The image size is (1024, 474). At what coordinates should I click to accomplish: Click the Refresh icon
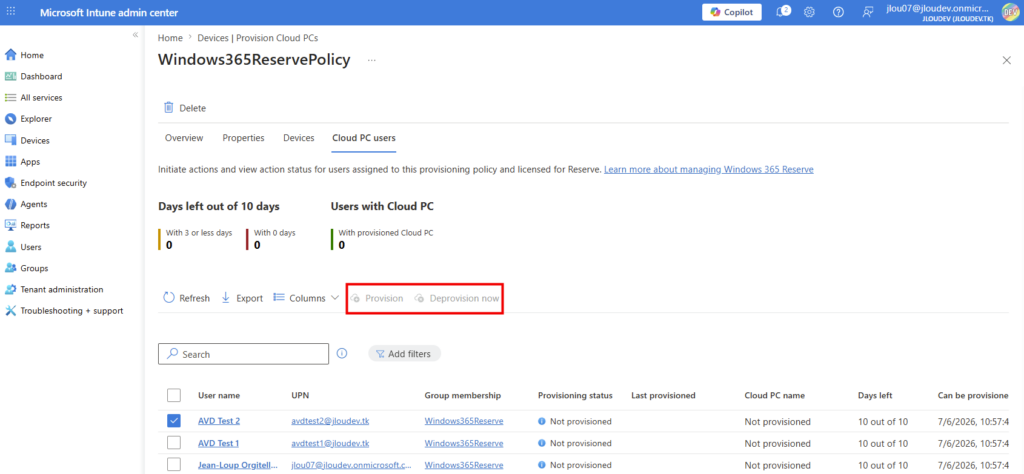click(168, 298)
